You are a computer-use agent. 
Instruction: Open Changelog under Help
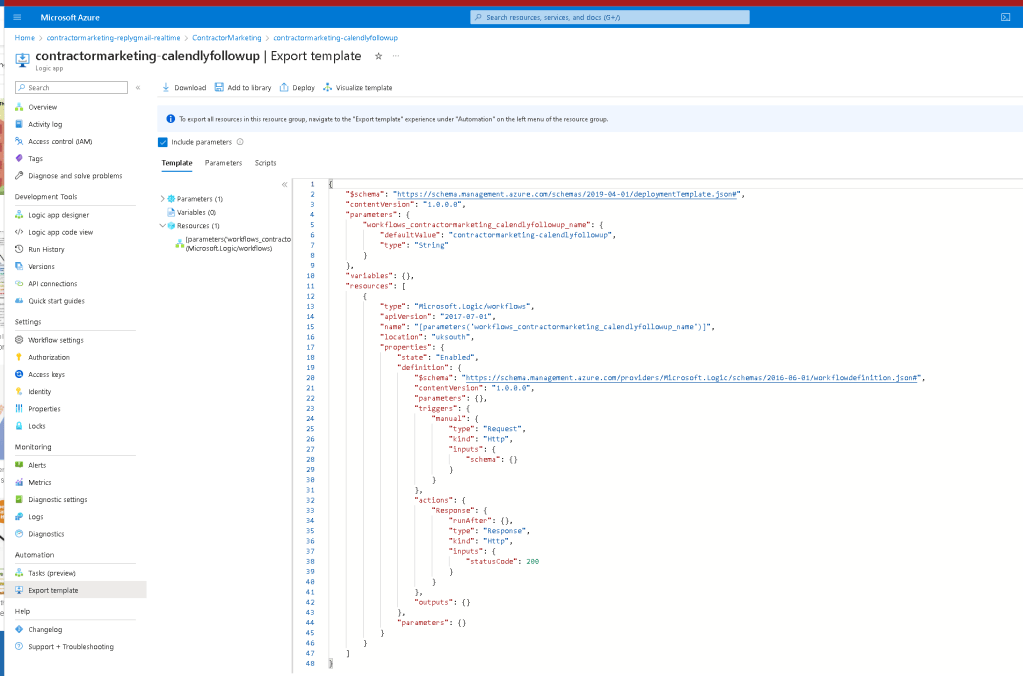coord(45,630)
